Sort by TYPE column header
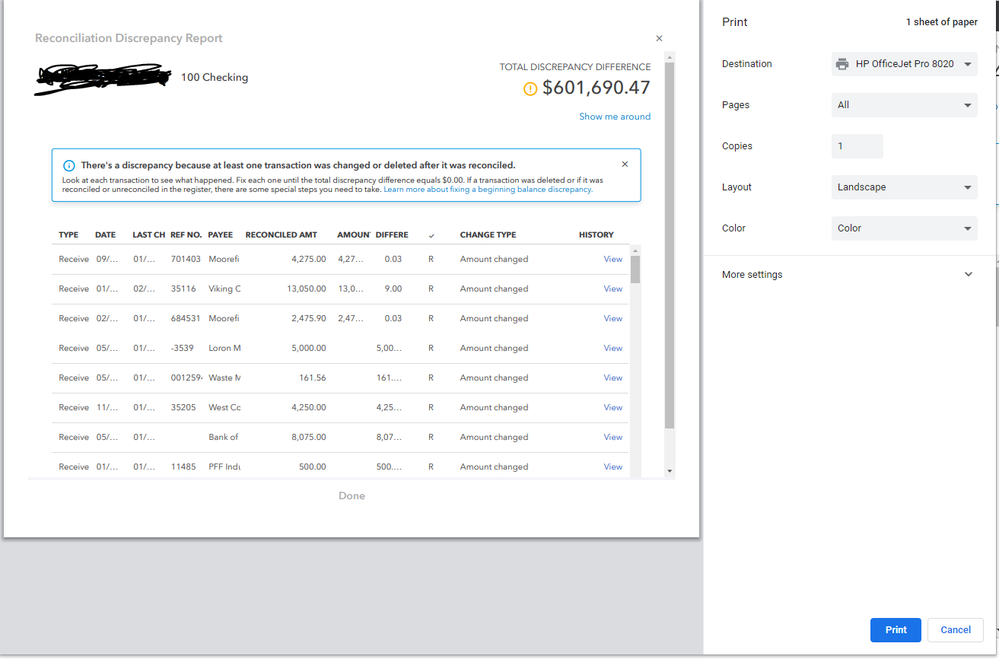 pyautogui.click(x=68, y=235)
